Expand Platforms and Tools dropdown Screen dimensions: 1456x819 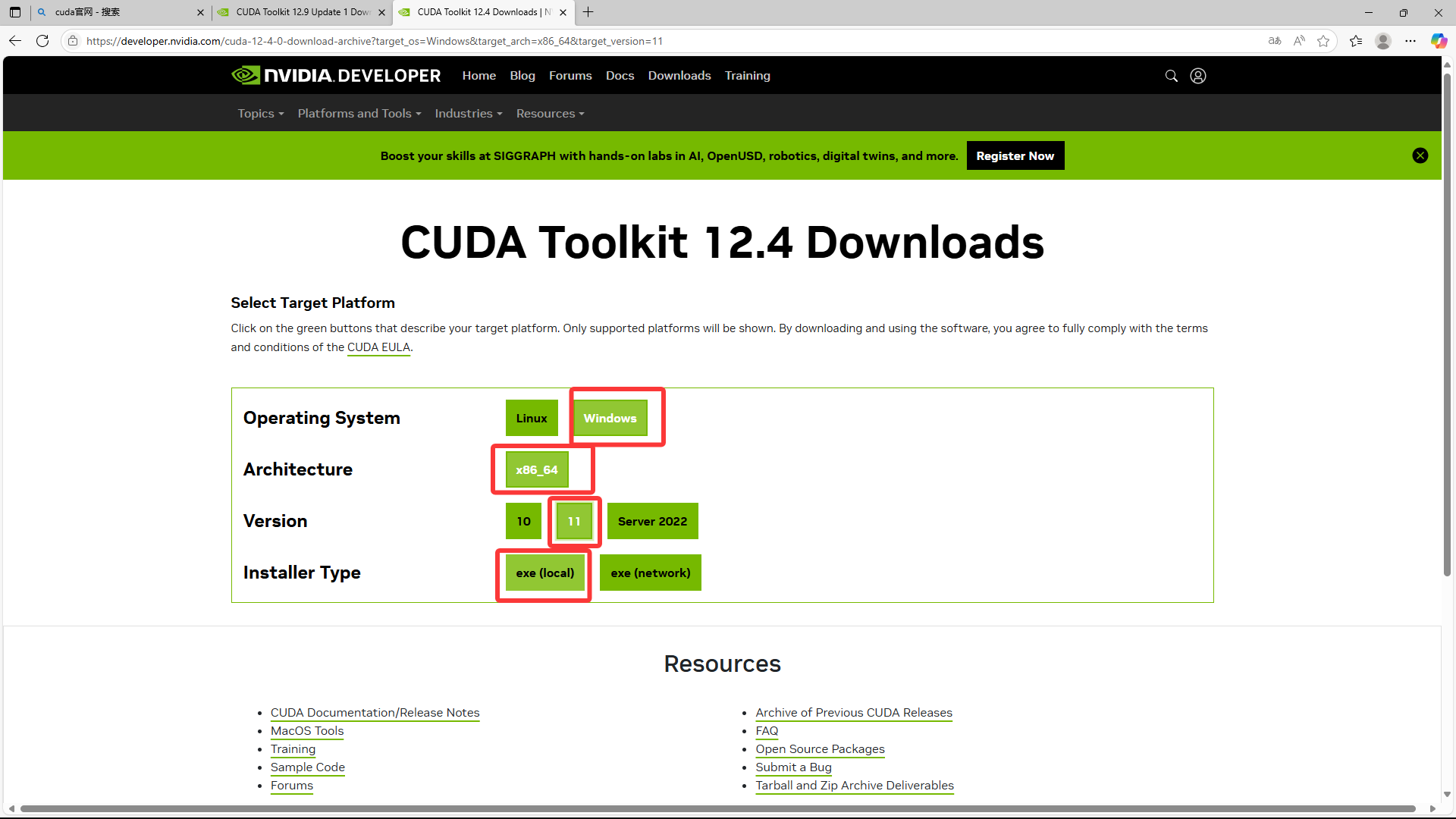(x=359, y=114)
